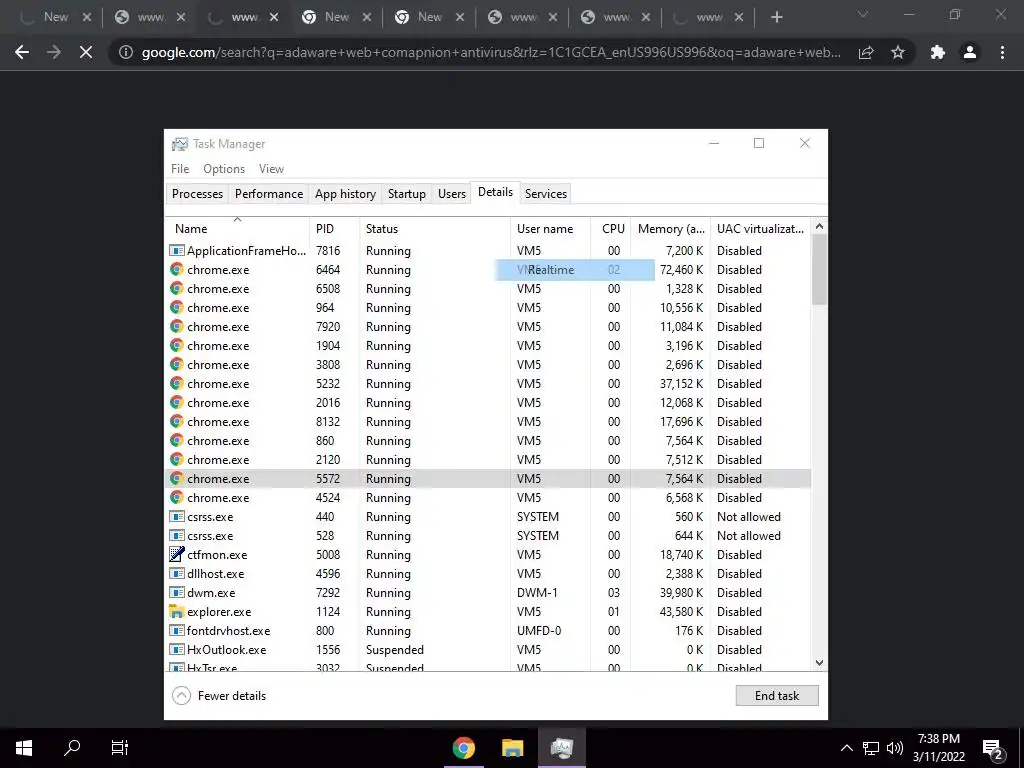Open the Chrome profile avatar
The width and height of the screenshot is (1024, 768).
pos(970,52)
